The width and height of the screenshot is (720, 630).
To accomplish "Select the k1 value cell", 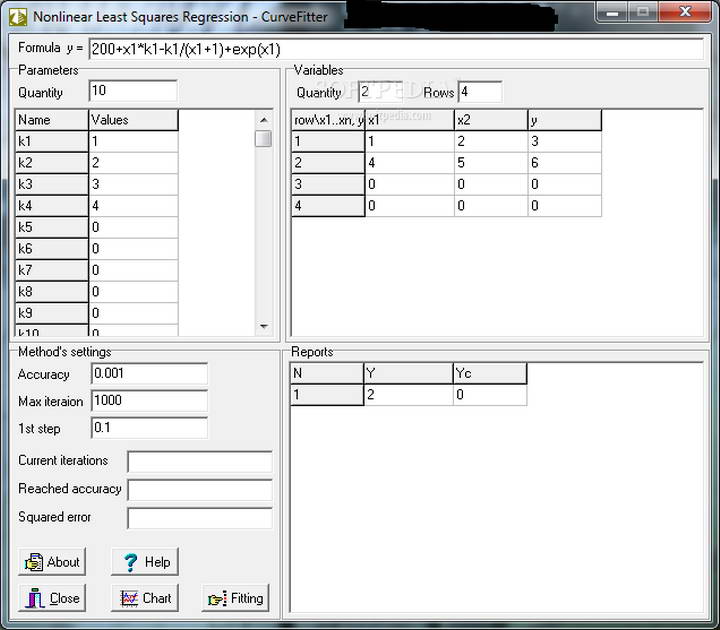I will tap(133, 141).
